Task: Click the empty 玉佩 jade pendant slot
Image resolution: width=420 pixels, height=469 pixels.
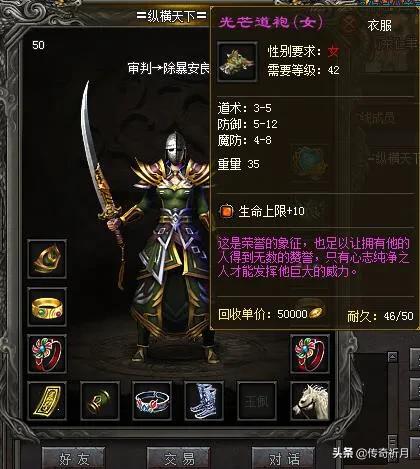Action: point(257,401)
